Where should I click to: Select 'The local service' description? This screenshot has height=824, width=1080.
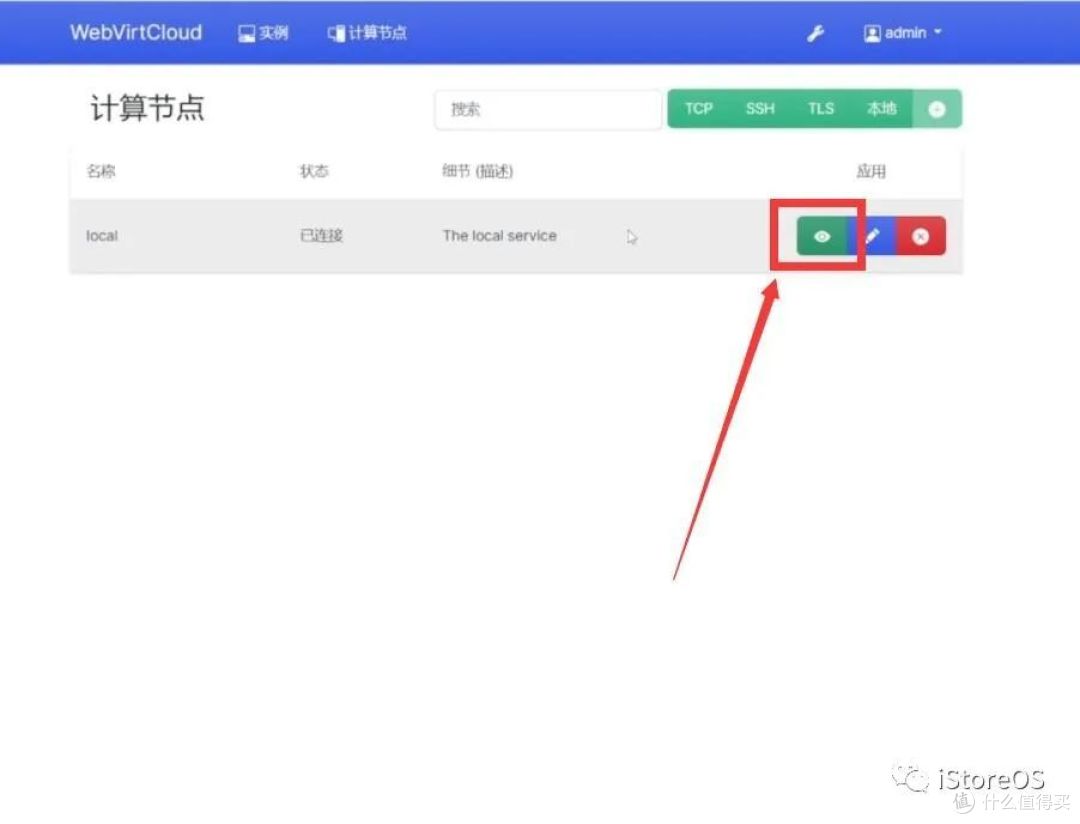pos(499,236)
